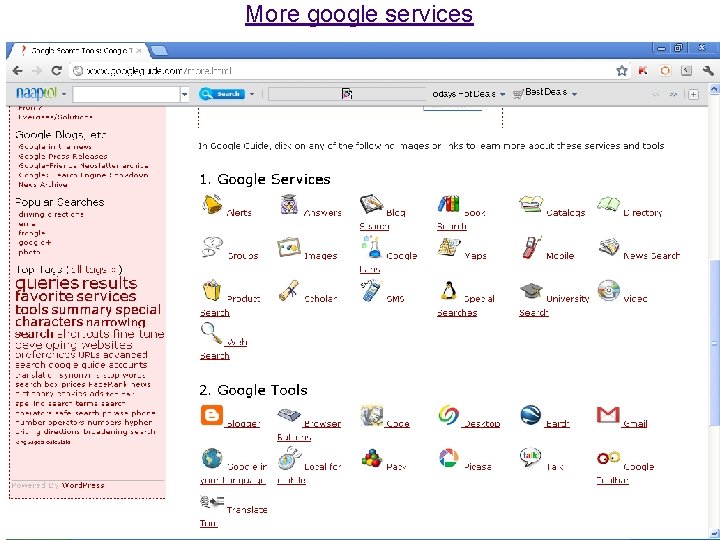
Task: Open the News Search newspaper icon
Action: pos(609,247)
